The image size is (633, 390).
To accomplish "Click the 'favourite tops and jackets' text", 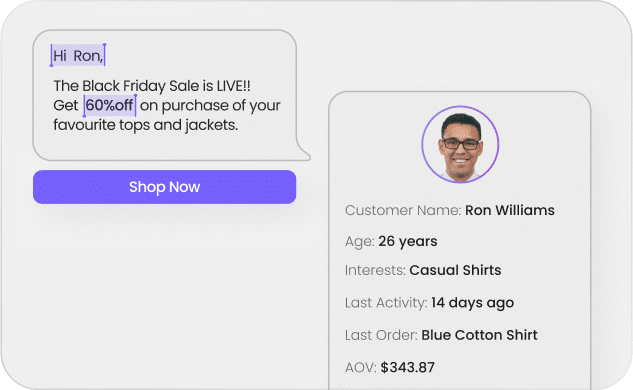I will click(x=145, y=125).
